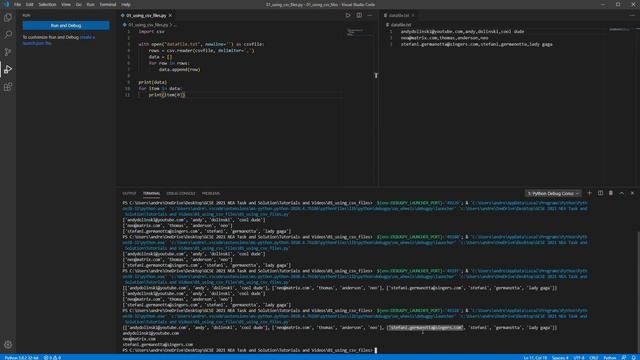Click the last terminal prompt line

click(x=249, y=350)
